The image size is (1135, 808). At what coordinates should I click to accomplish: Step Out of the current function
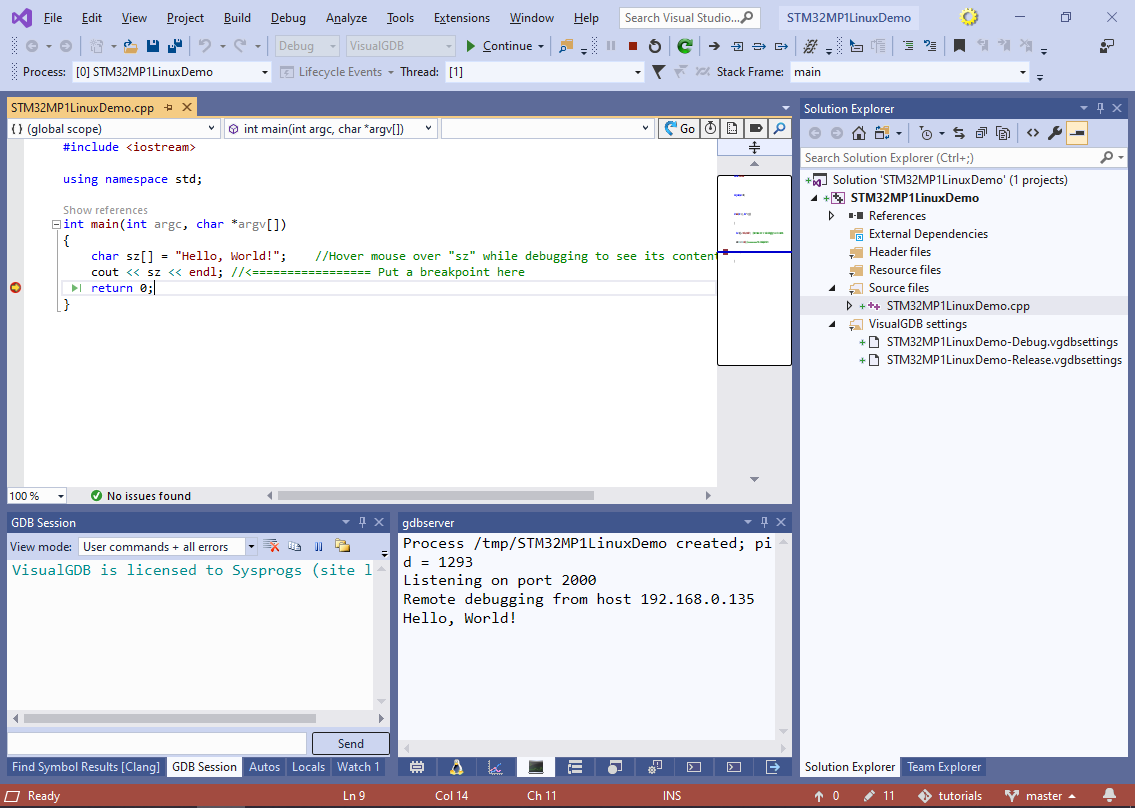click(781, 46)
